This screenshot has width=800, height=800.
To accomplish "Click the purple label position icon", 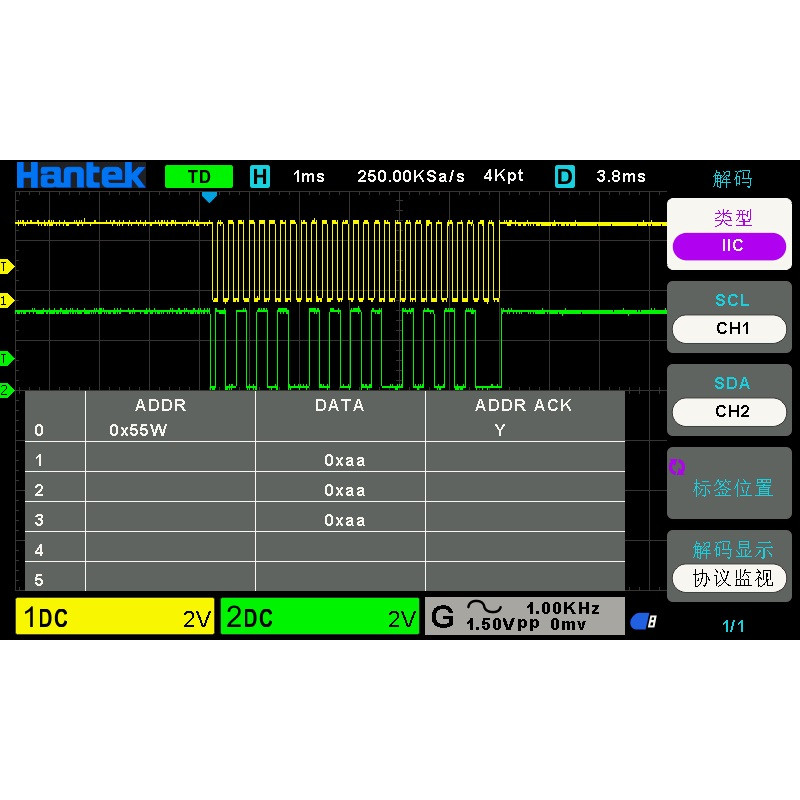I will point(679,466).
